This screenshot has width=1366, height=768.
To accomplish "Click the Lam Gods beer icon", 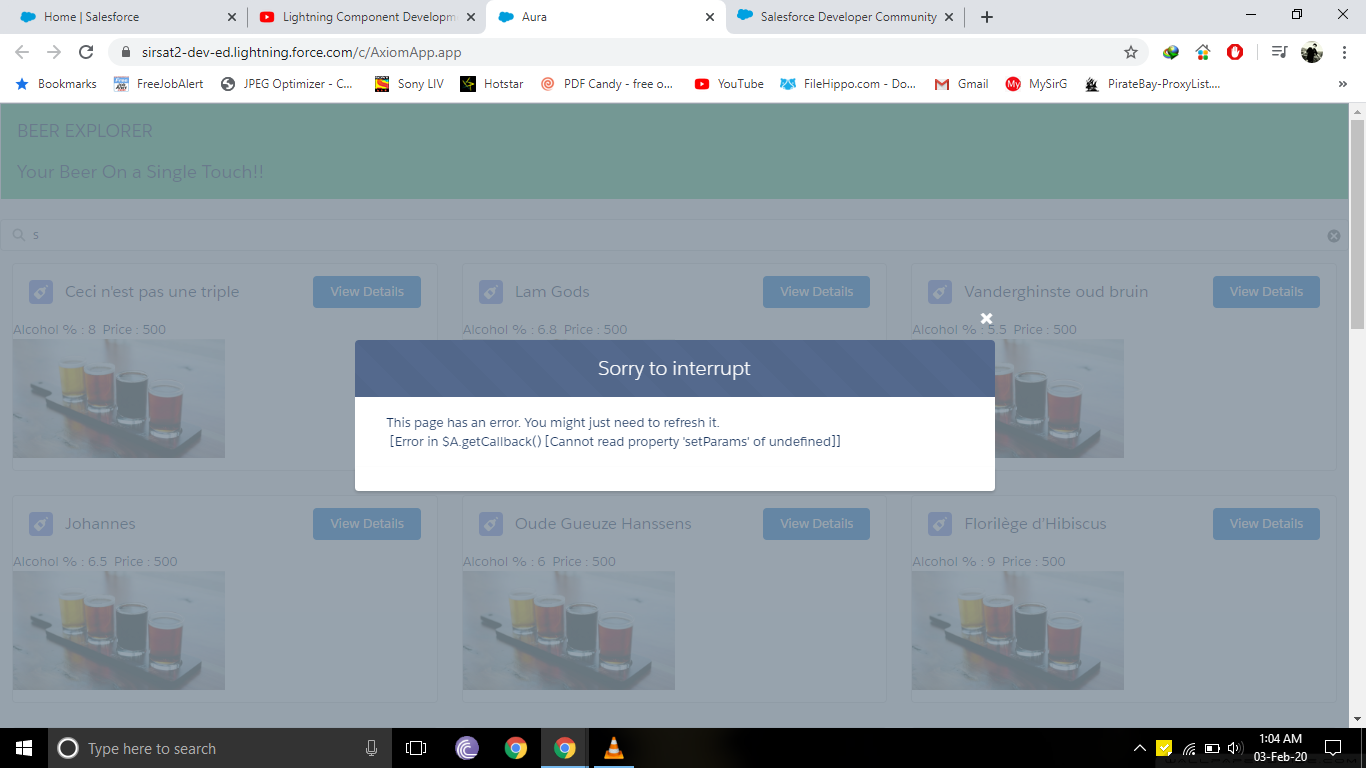I will coord(490,292).
